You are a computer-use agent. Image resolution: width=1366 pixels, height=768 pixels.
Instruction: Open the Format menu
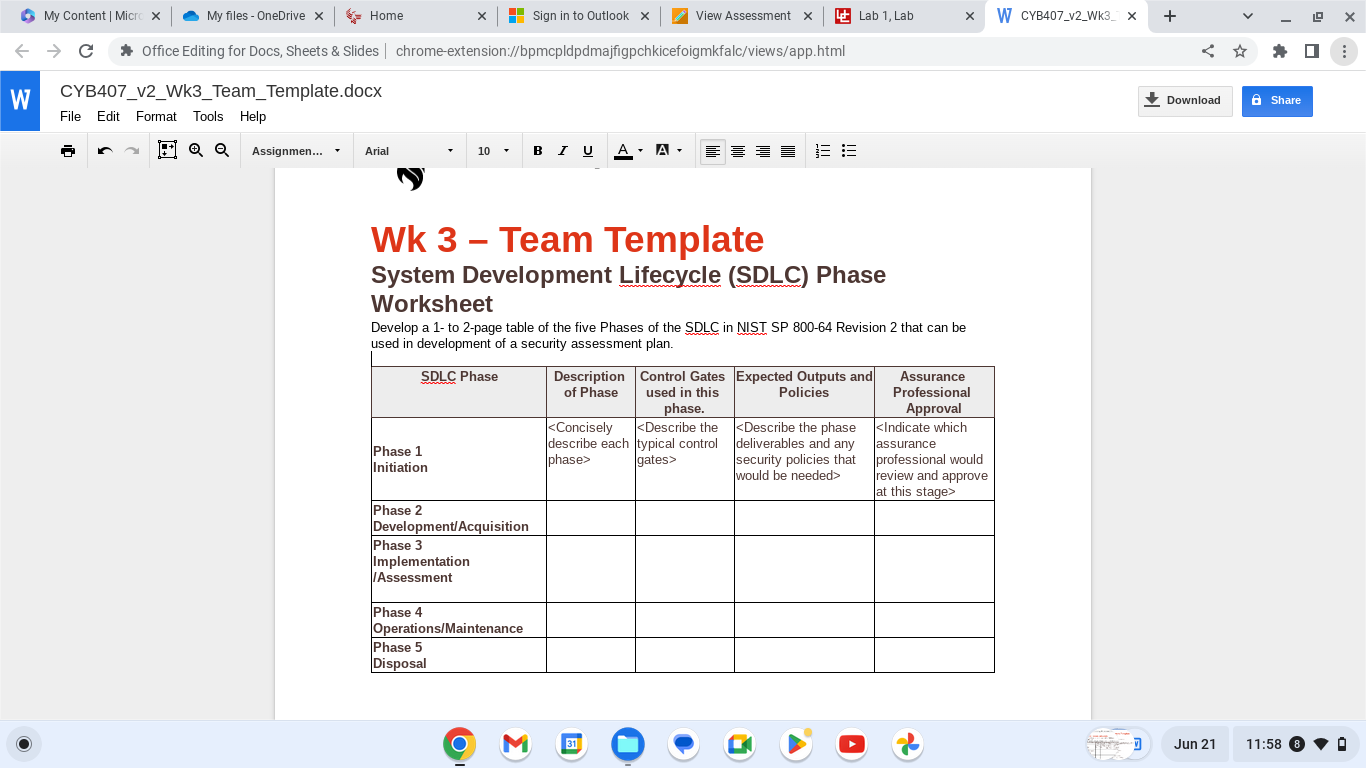click(156, 116)
